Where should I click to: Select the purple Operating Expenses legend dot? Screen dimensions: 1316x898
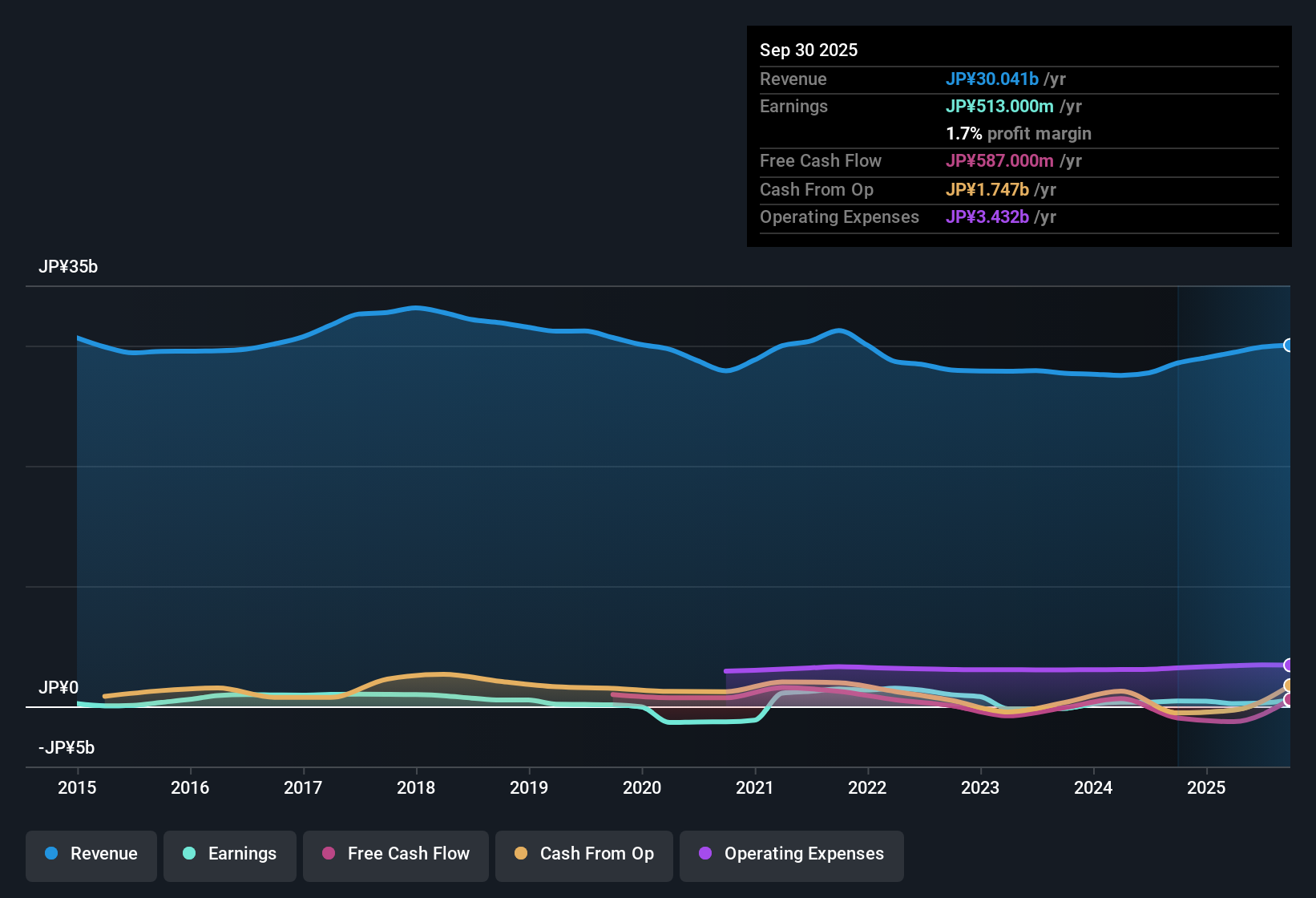coord(704,854)
